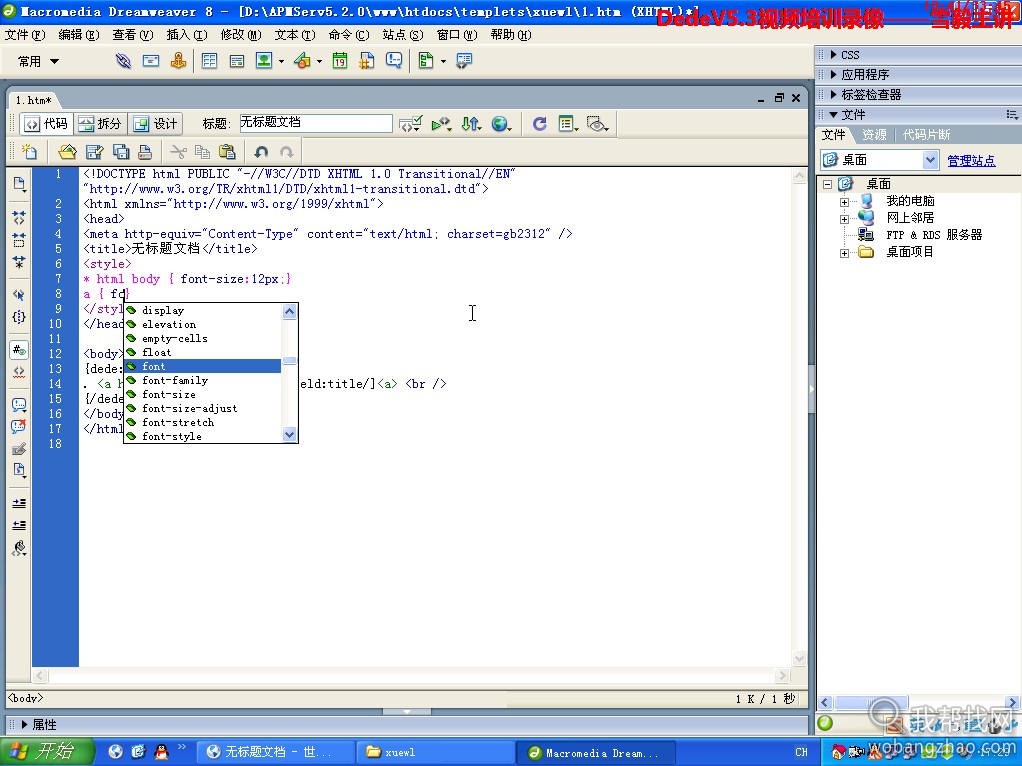Click the 管理站点 link
This screenshot has width=1022, height=766.
pyautogui.click(x=971, y=160)
